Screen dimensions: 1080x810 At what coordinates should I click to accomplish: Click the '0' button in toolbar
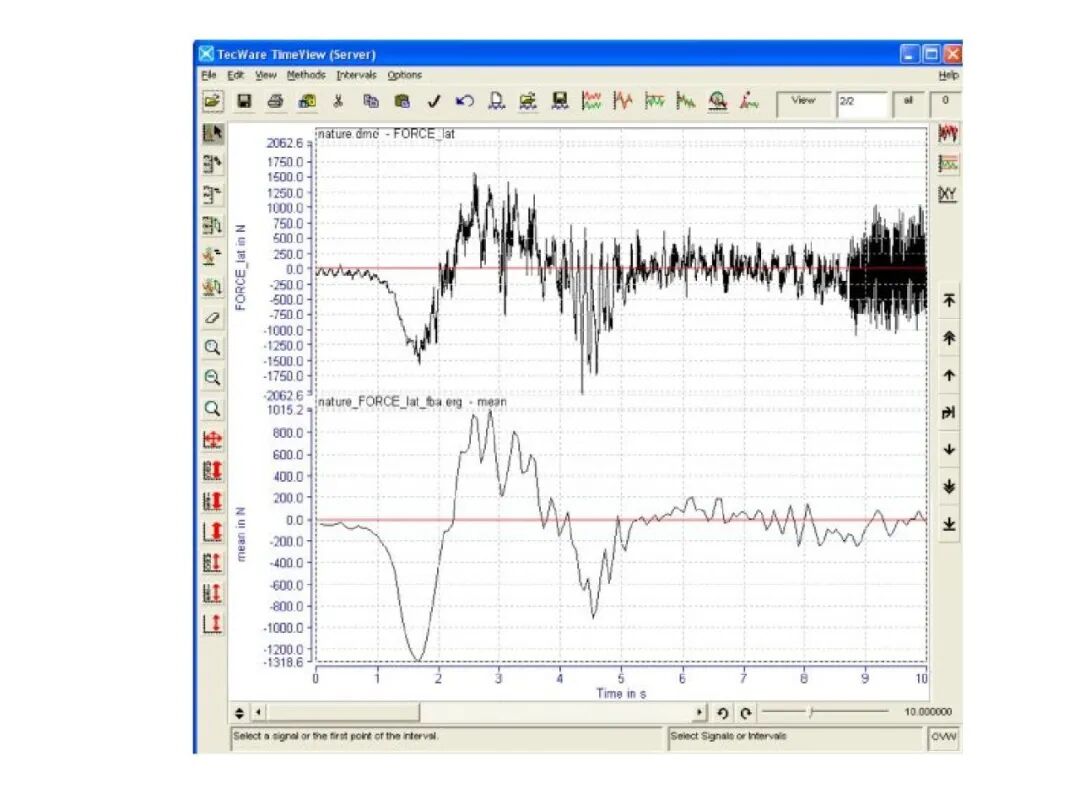(946, 103)
